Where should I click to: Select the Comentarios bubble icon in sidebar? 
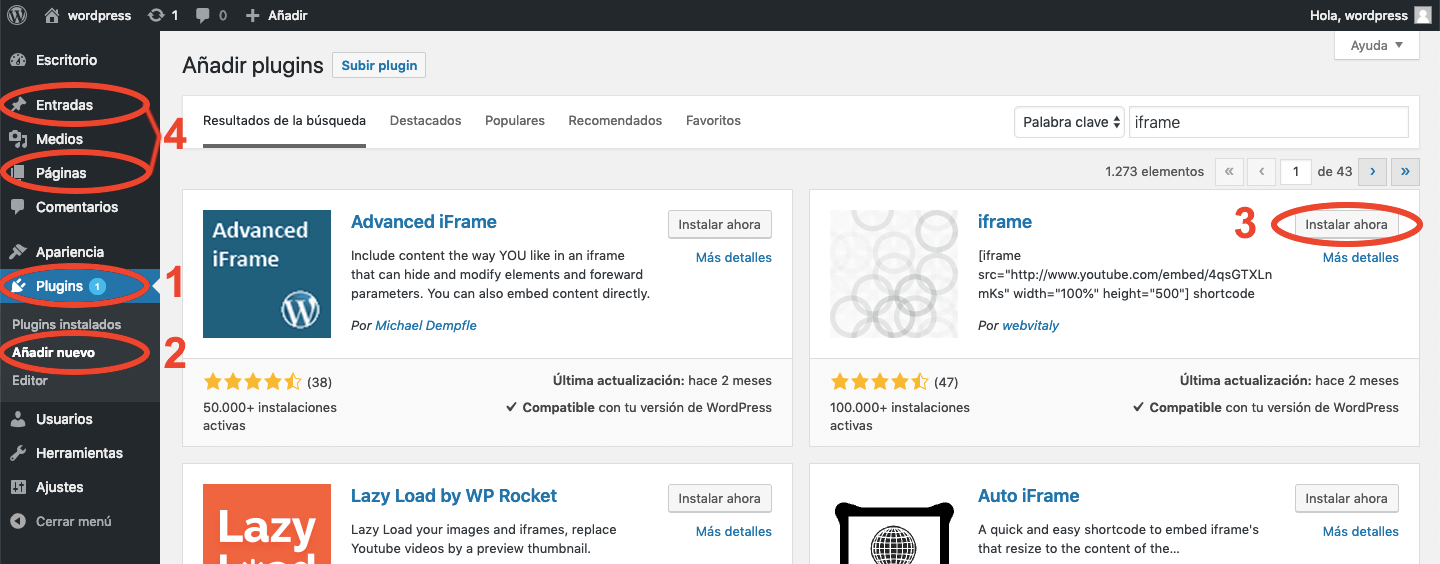(x=18, y=207)
